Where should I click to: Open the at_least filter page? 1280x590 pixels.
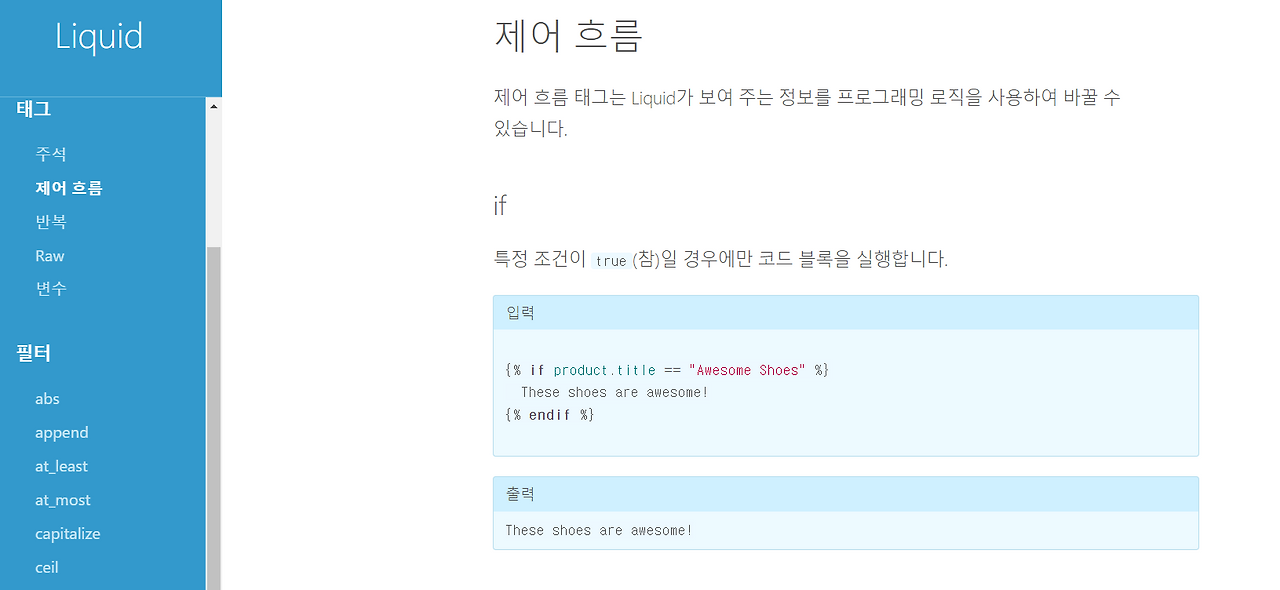click(x=61, y=466)
